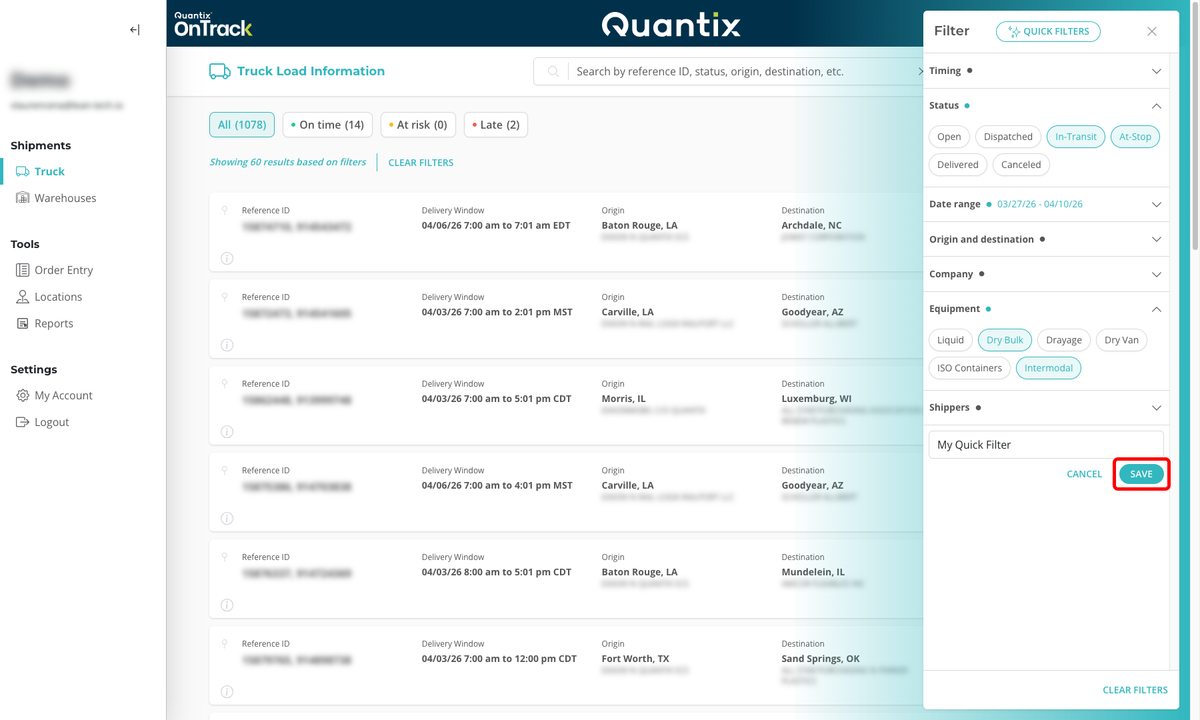Click the My Quick Filter name input field

coord(1045,444)
